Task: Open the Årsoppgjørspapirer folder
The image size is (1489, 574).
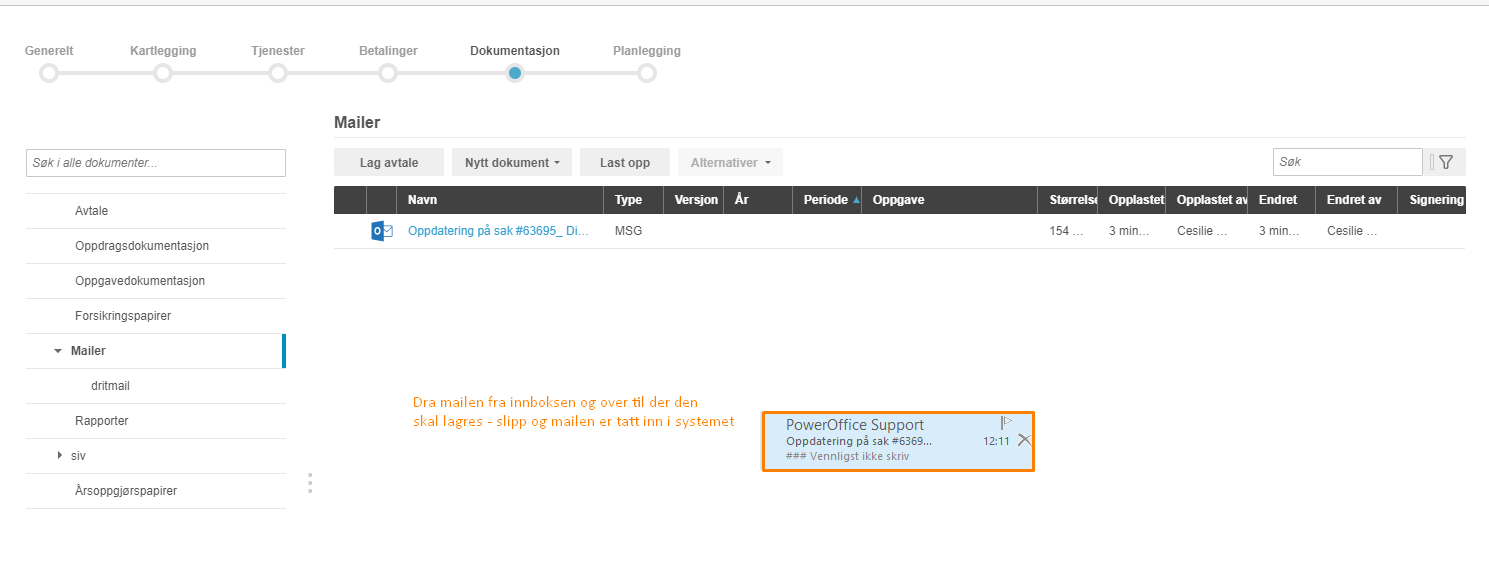Action: pyautogui.click(x=155, y=491)
